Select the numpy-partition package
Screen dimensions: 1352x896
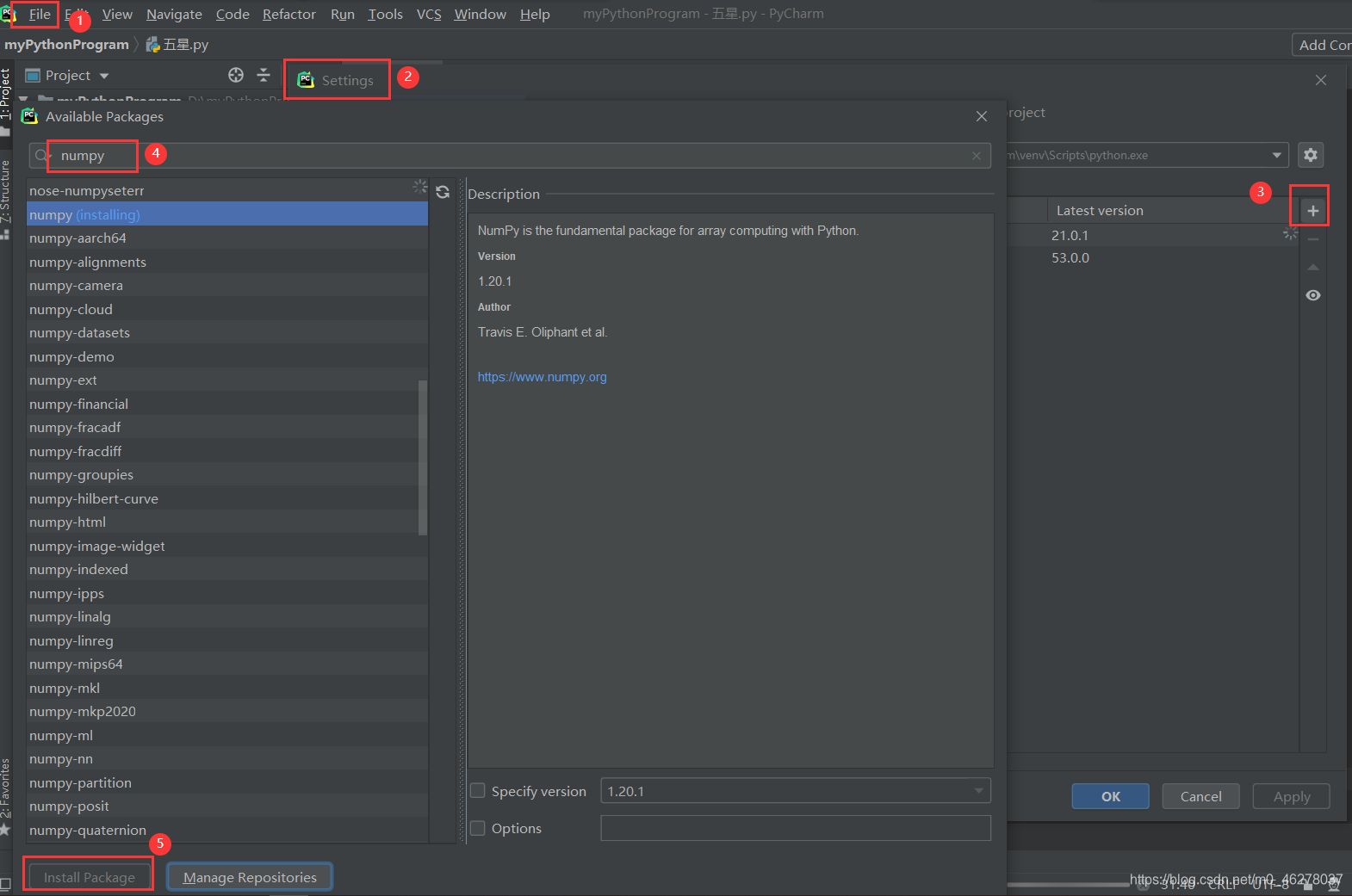click(227, 782)
